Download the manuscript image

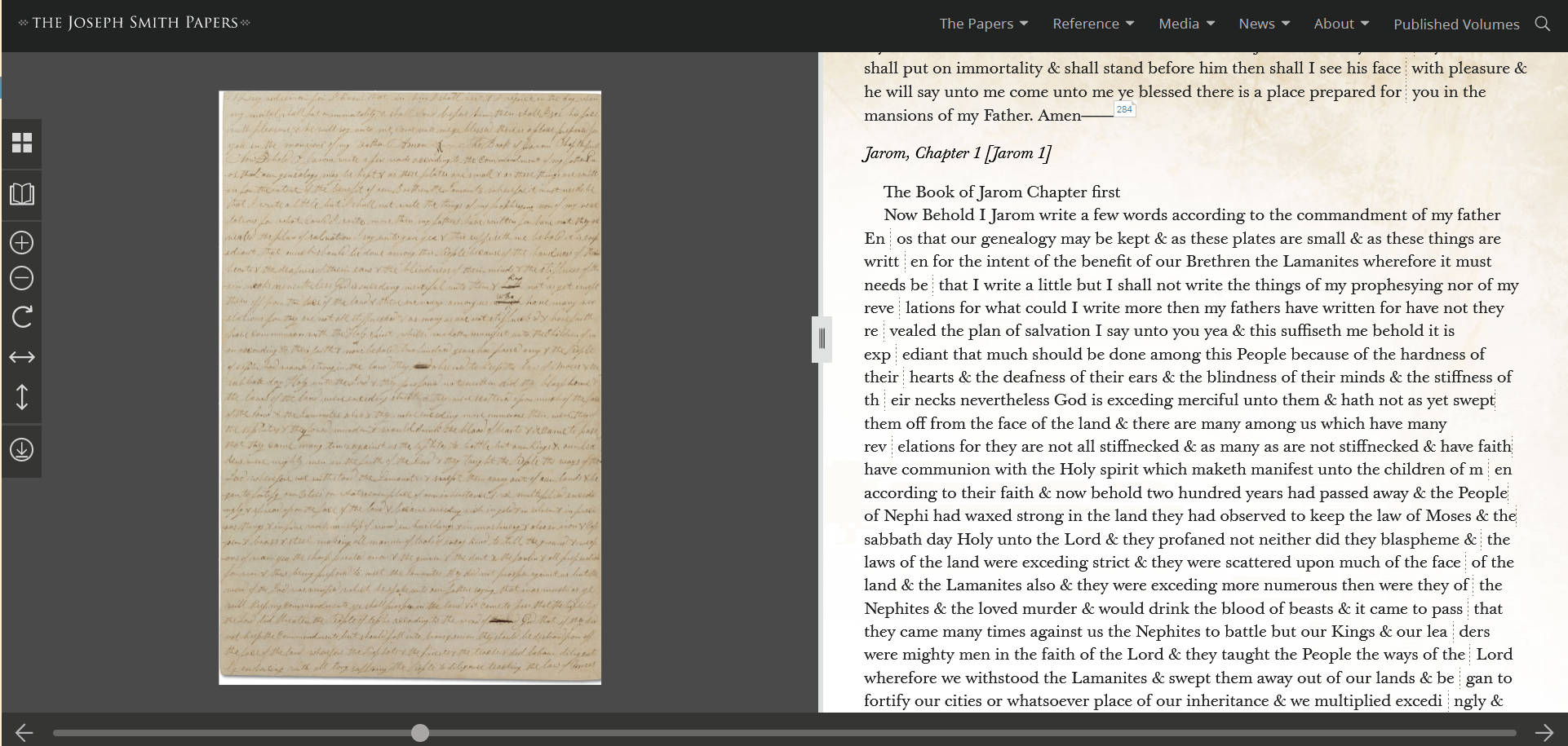coord(22,451)
